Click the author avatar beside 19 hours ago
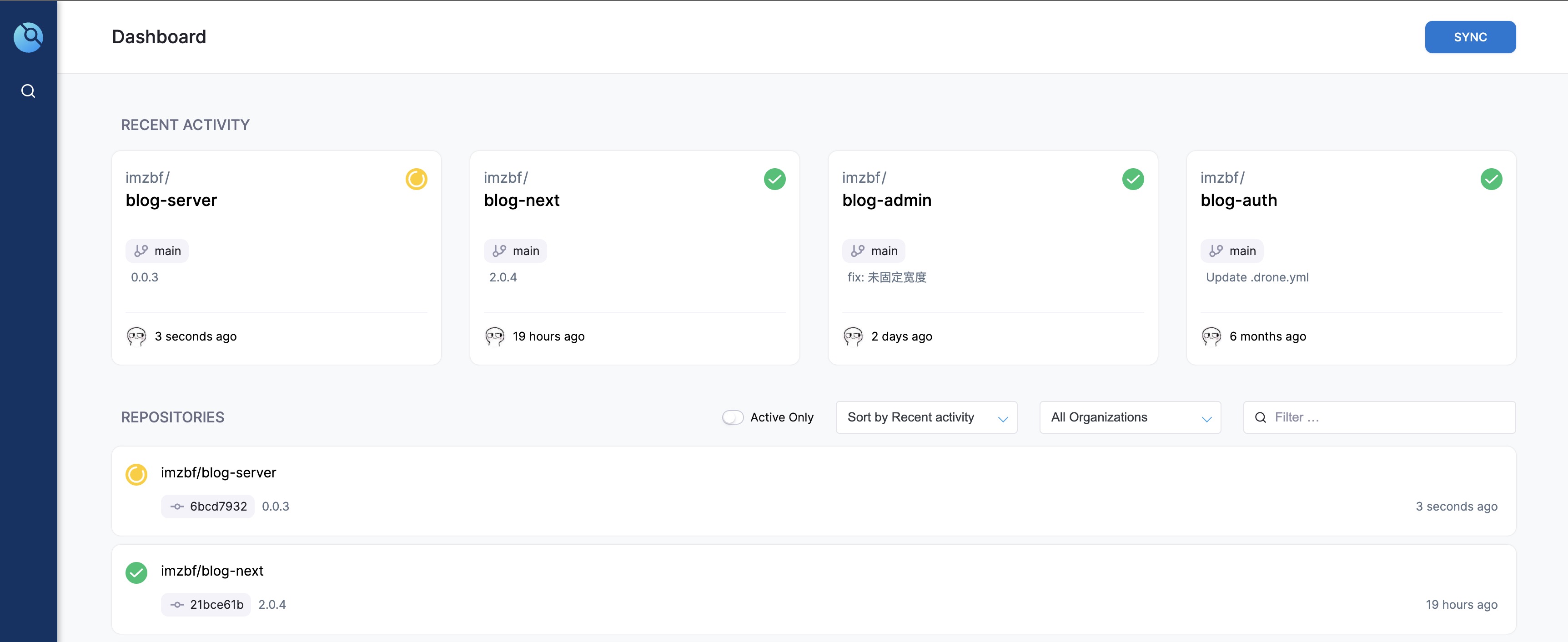Image resolution: width=1568 pixels, height=642 pixels. pos(495,336)
